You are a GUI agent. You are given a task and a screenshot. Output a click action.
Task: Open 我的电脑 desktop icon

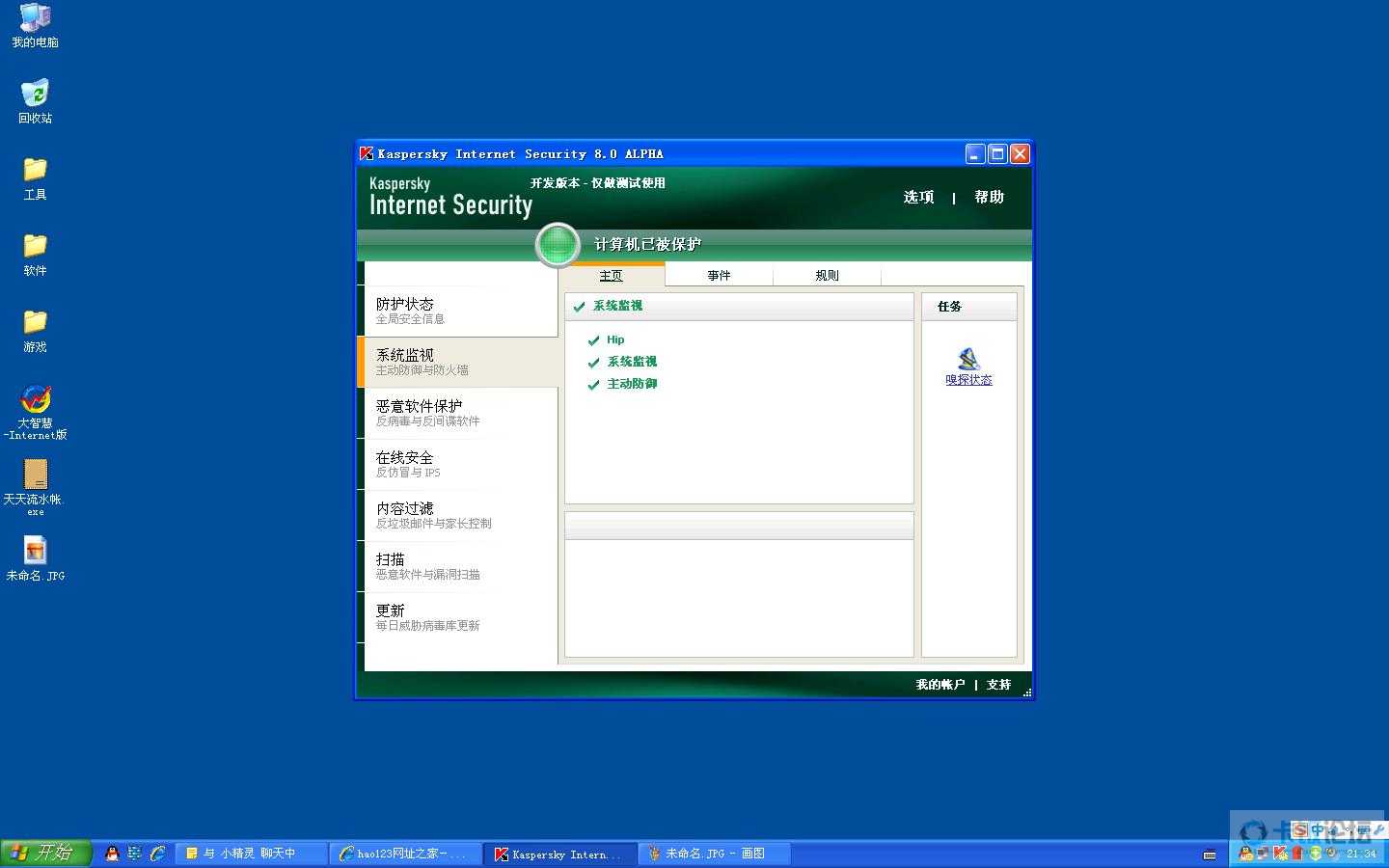coord(35,25)
